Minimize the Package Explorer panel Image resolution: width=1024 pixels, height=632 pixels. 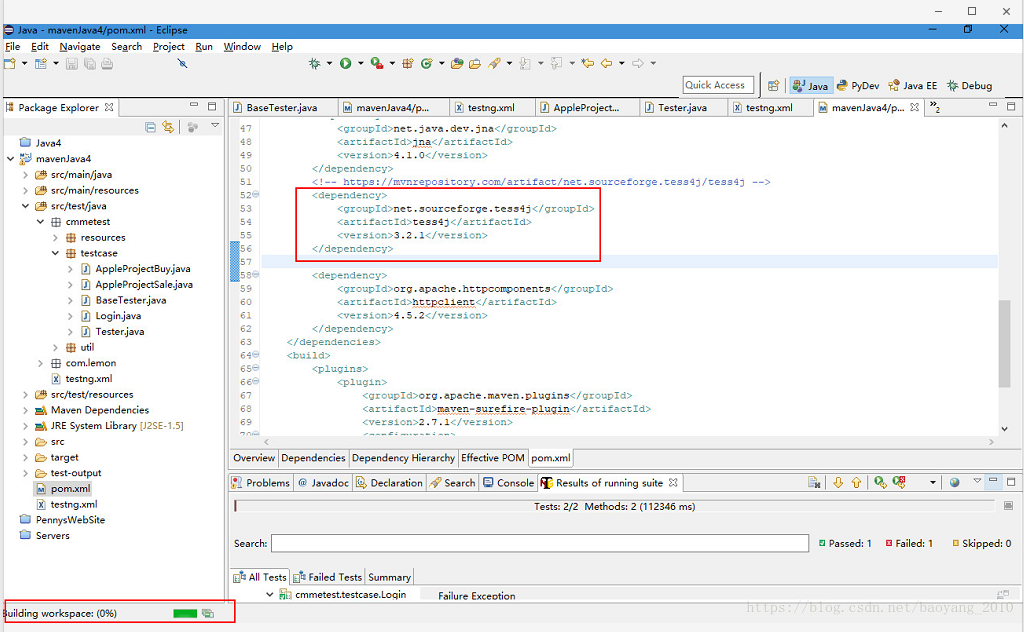(x=194, y=105)
